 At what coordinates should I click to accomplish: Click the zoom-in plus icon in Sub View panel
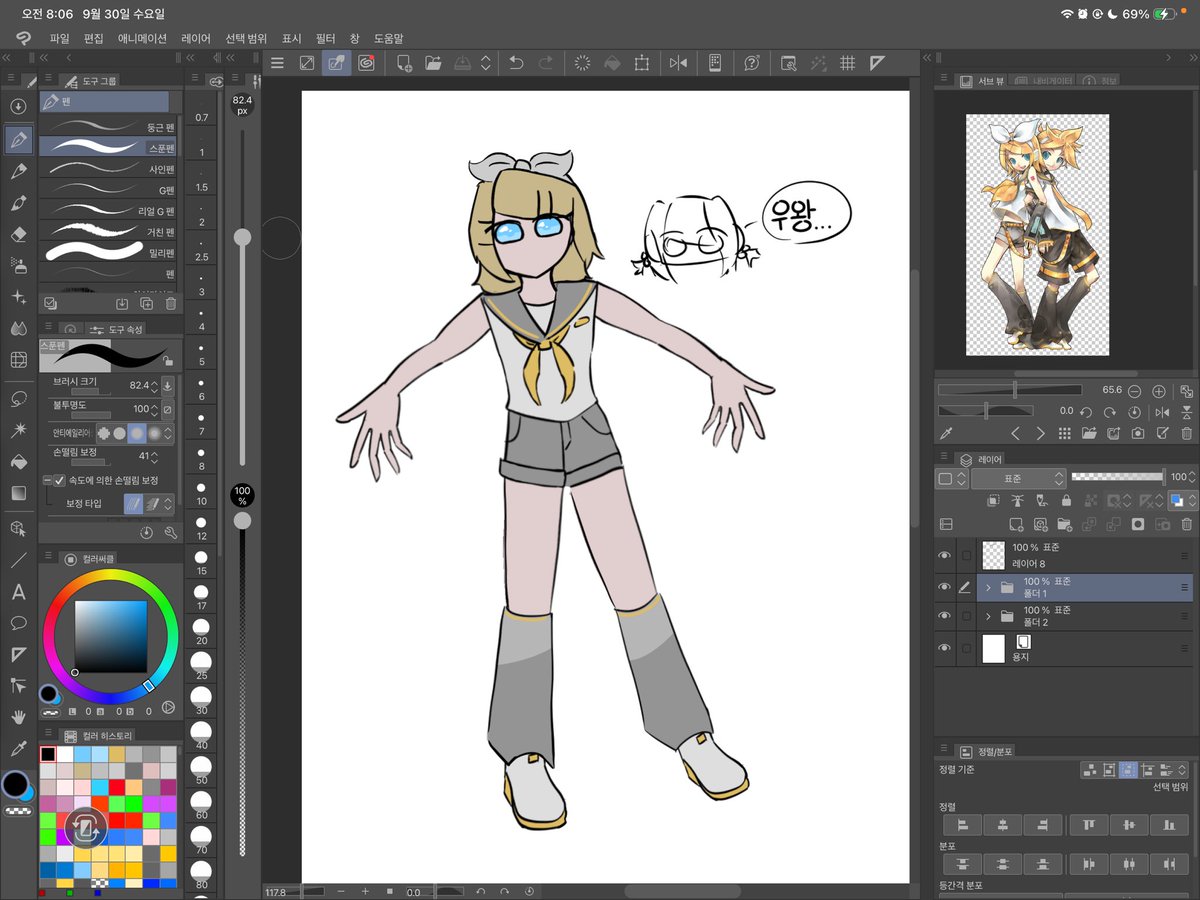[x=1159, y=391]
